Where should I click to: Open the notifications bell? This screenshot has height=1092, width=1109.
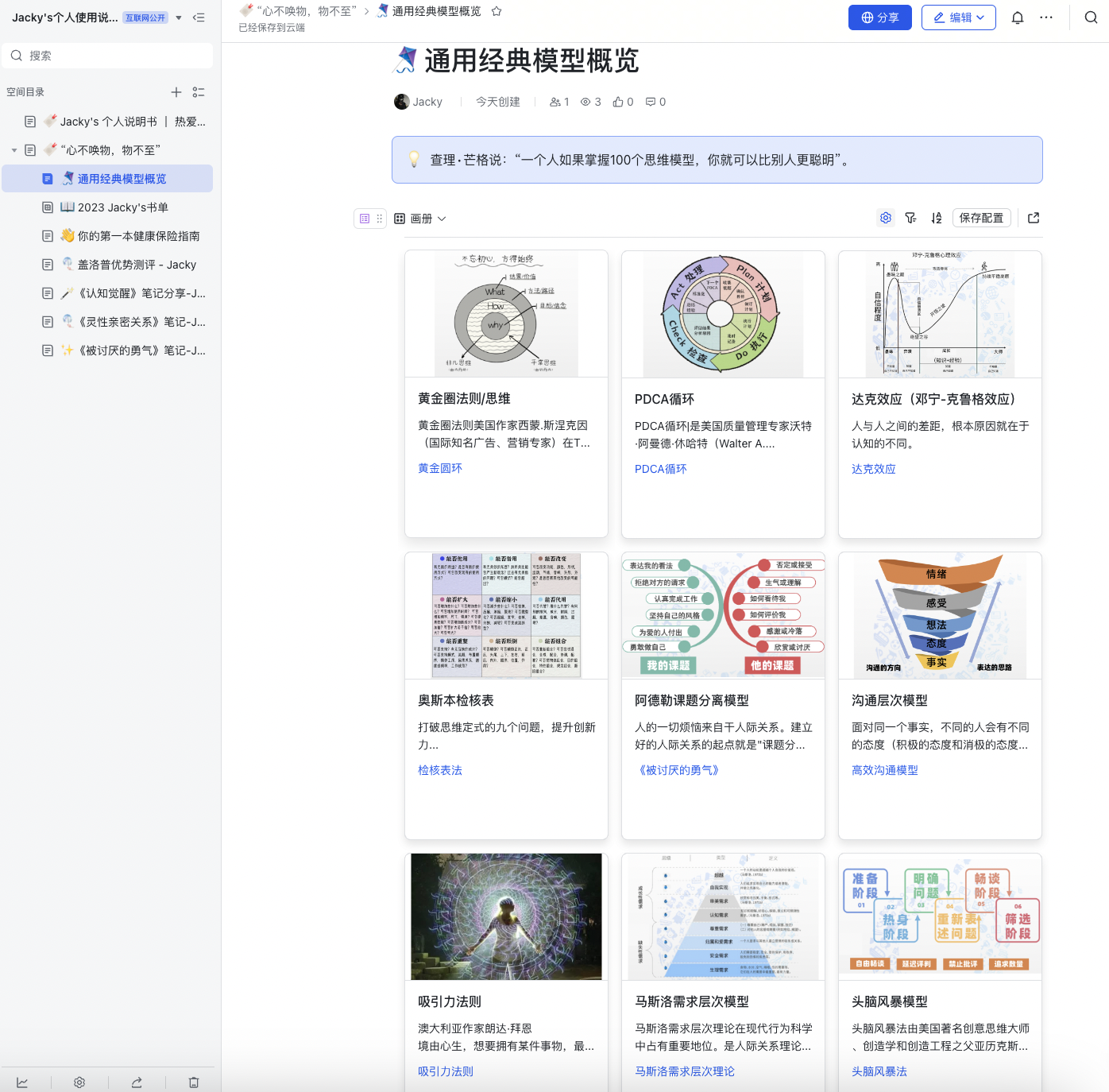click(x=1017, y=17)
